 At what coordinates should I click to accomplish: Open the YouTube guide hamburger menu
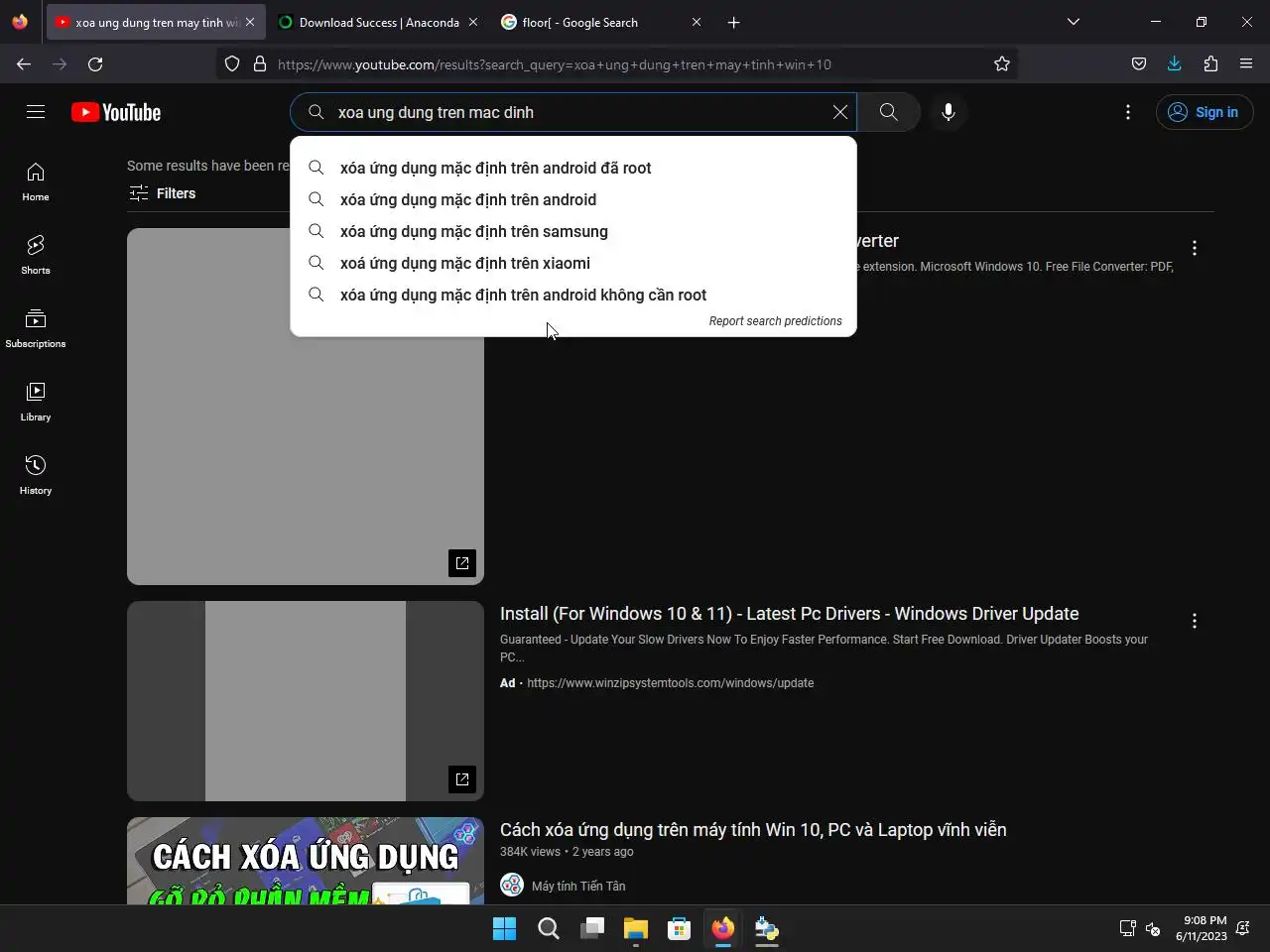click(36, 112)
